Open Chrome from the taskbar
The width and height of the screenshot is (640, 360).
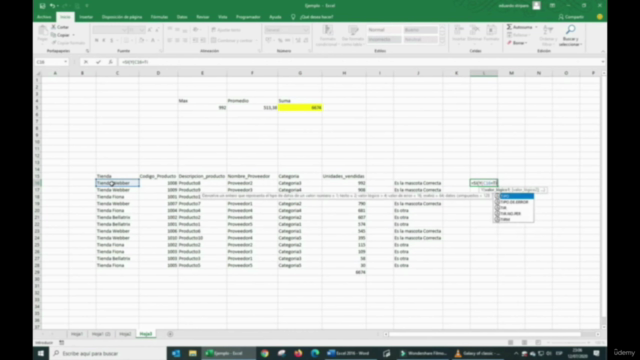pos(265,353)
